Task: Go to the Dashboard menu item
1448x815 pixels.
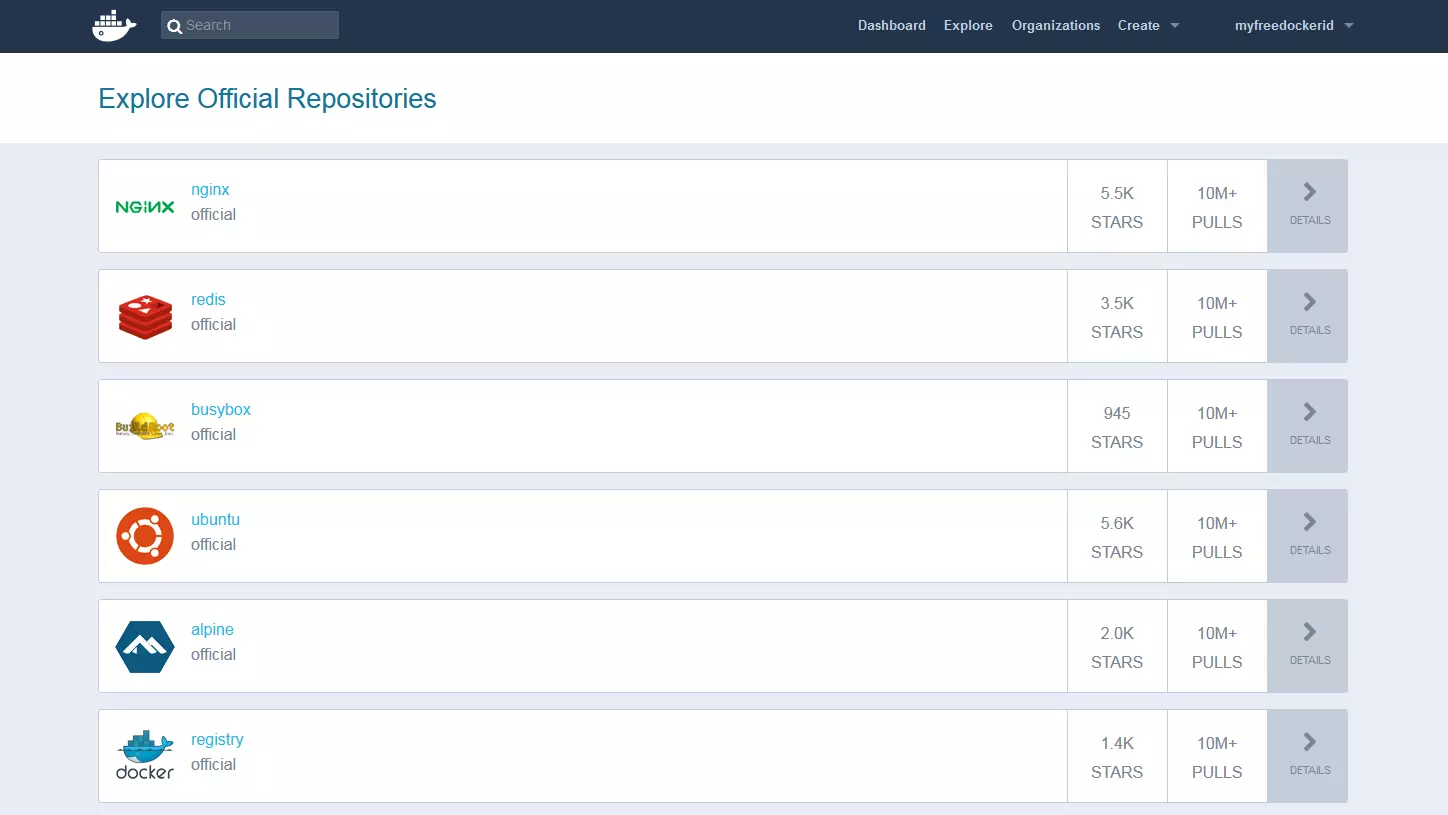Action: tap(891, 25)
